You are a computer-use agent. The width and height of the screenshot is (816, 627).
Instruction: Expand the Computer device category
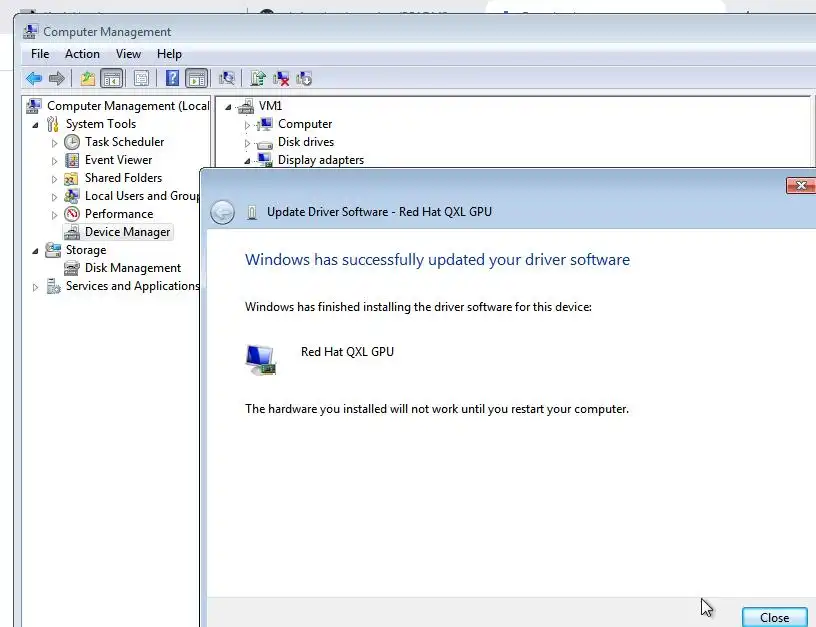pyautogui.click(x=247, y=125)
